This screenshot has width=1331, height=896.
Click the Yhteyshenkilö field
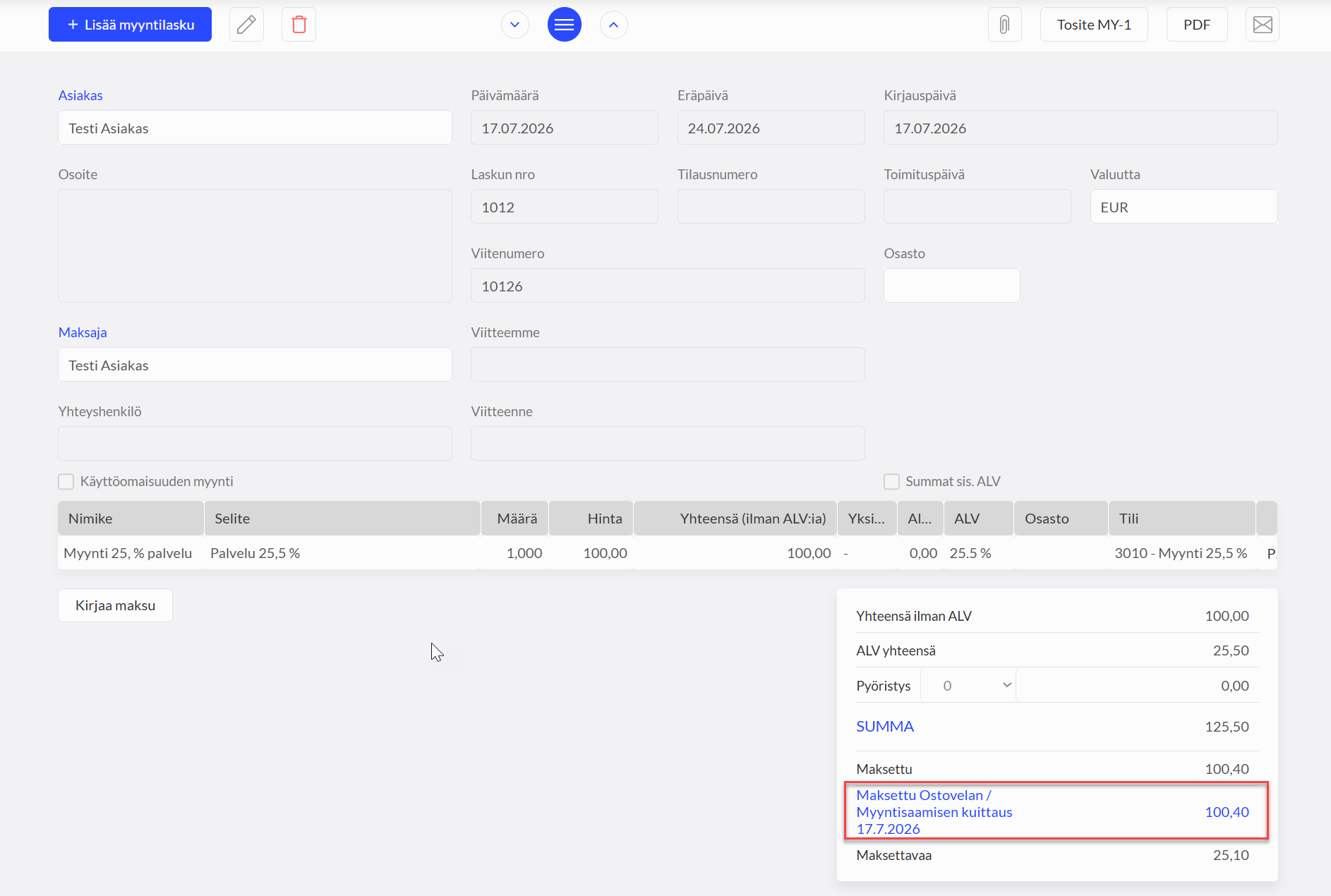coord(255,444)
